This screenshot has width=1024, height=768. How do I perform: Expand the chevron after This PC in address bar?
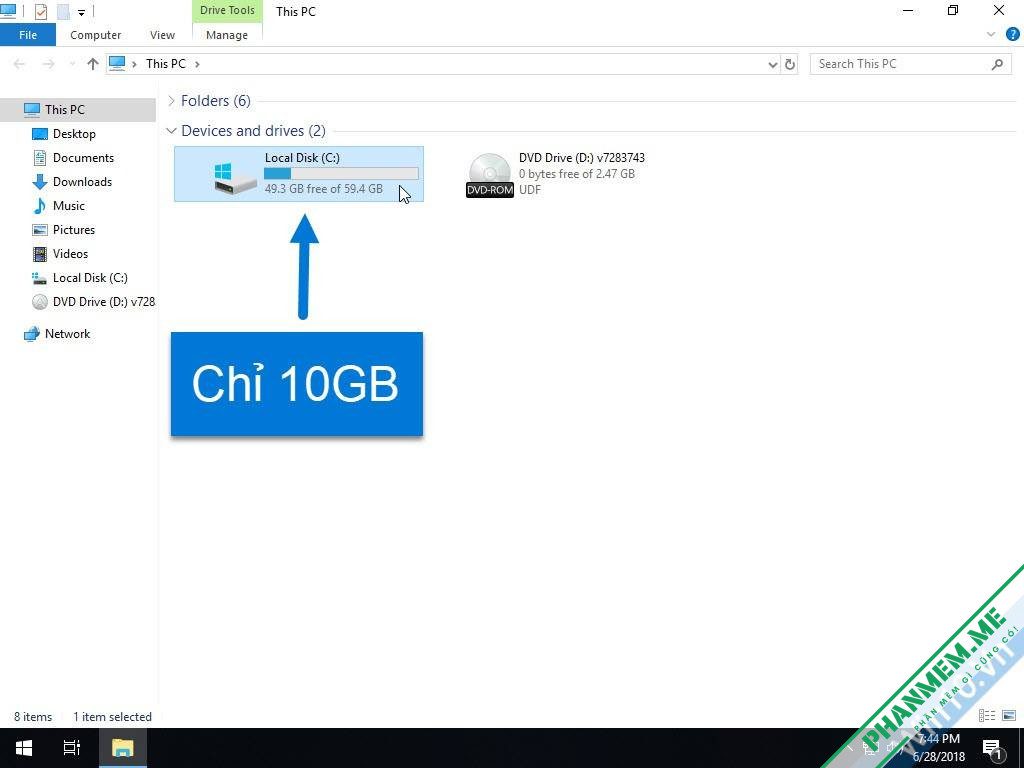point(197,64)
